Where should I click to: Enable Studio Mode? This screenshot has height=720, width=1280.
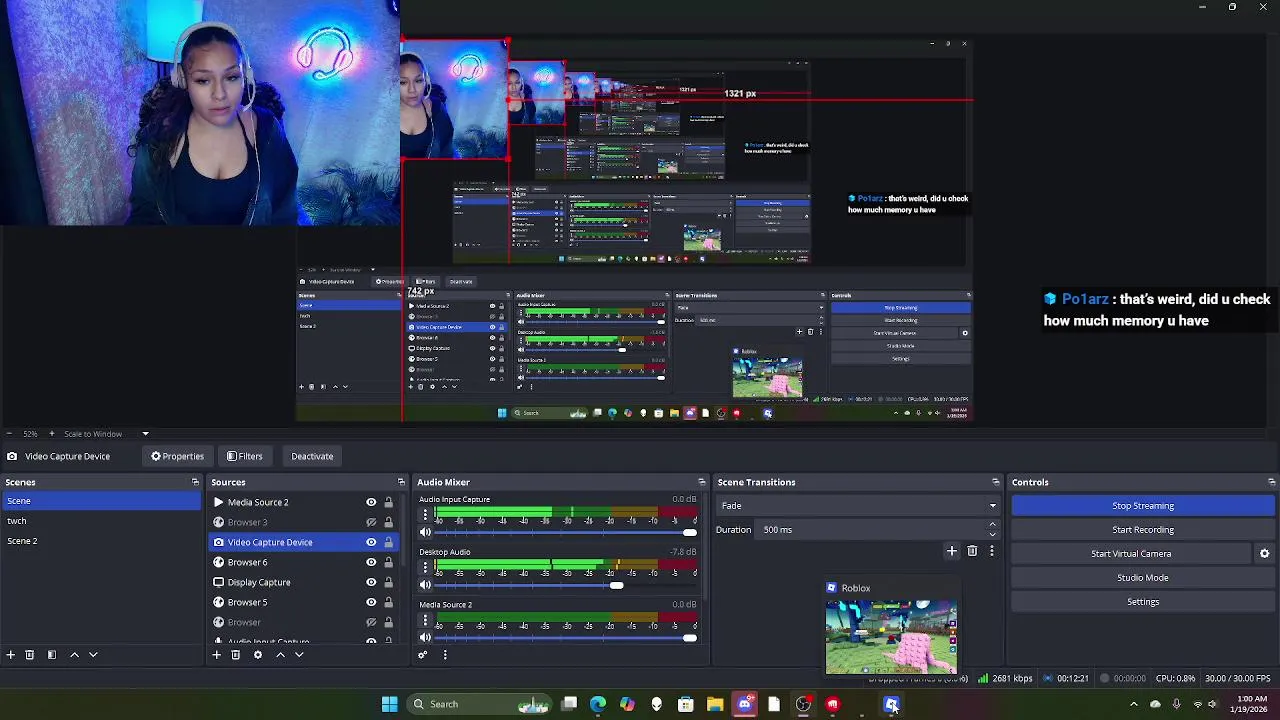click(x=1143, y=578)
